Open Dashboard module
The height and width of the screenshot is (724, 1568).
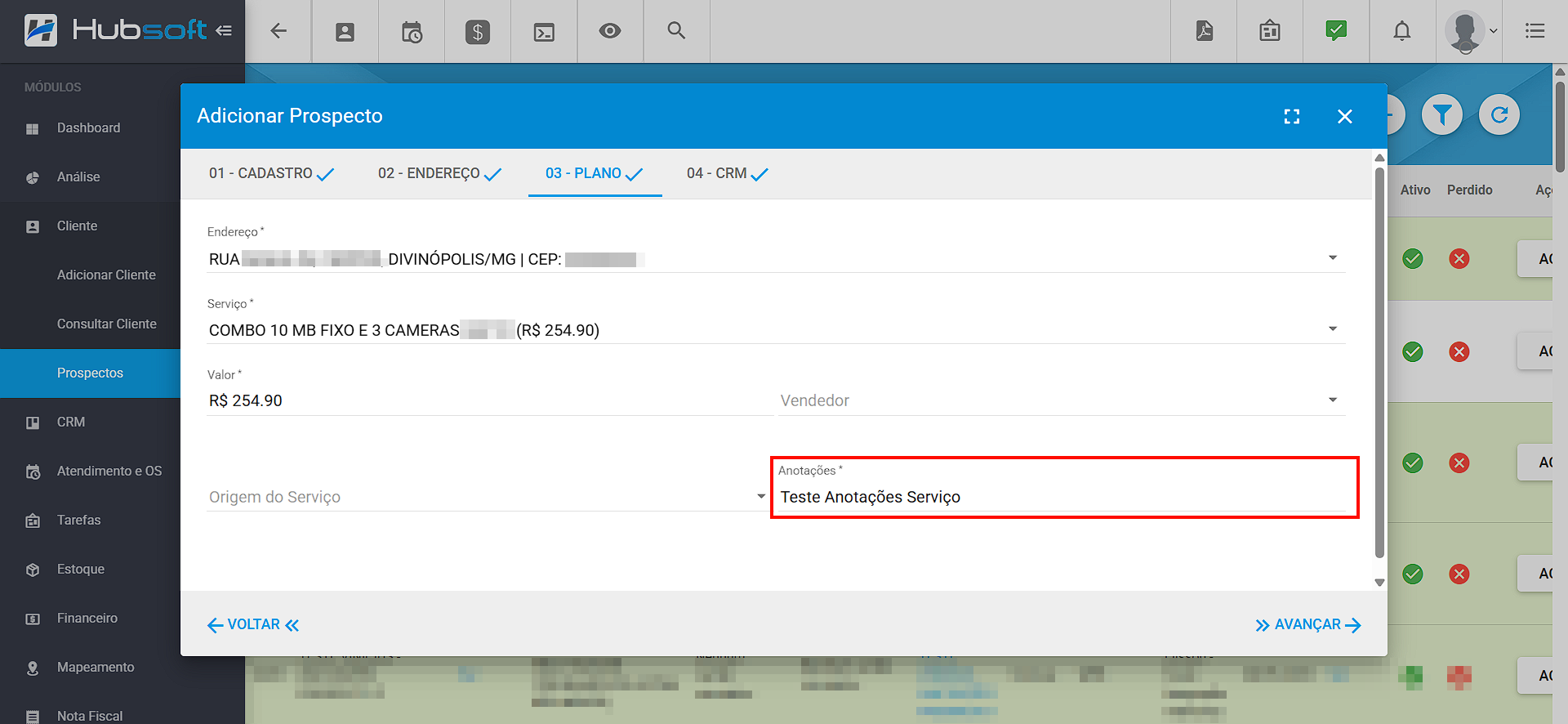pos(90,128)
